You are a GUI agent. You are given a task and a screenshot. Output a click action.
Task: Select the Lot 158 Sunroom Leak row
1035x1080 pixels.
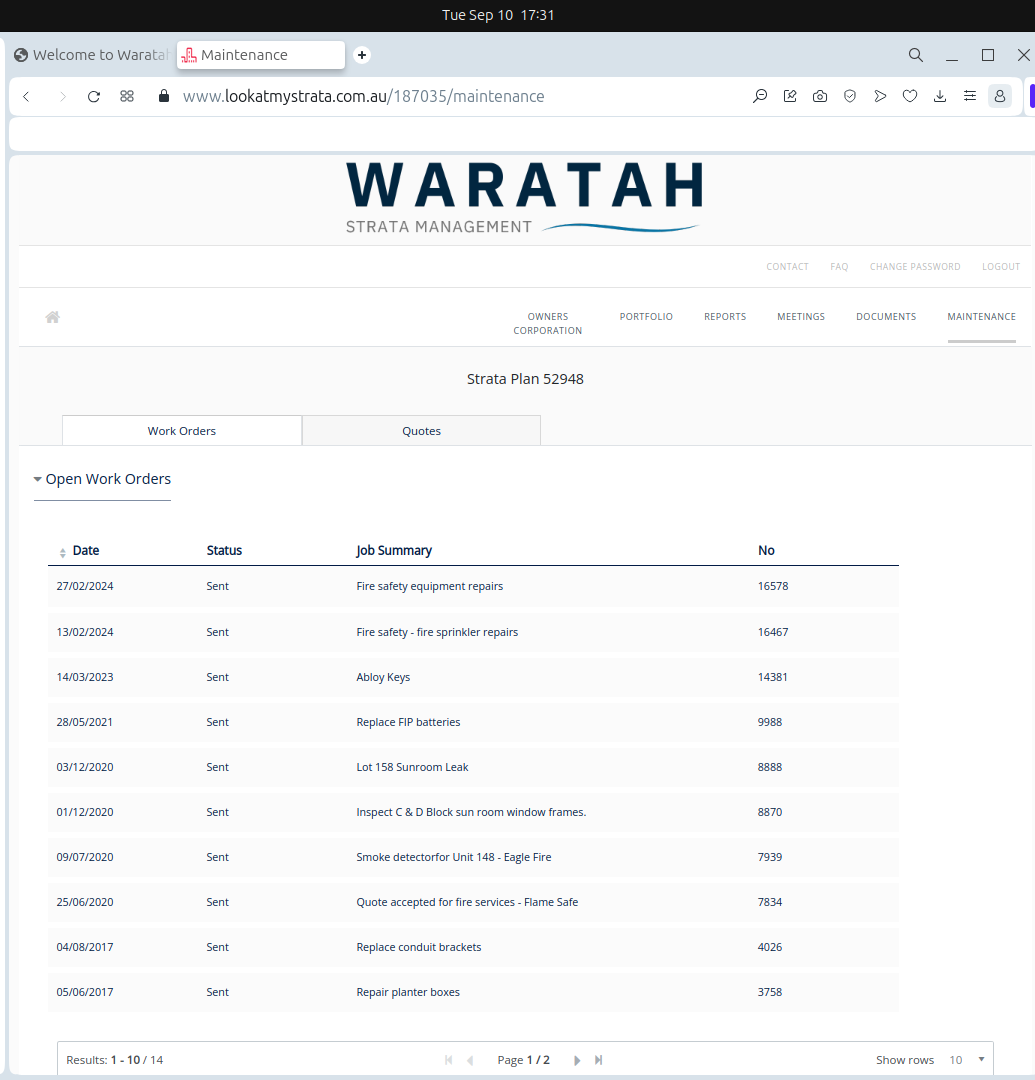click(473, 767)
